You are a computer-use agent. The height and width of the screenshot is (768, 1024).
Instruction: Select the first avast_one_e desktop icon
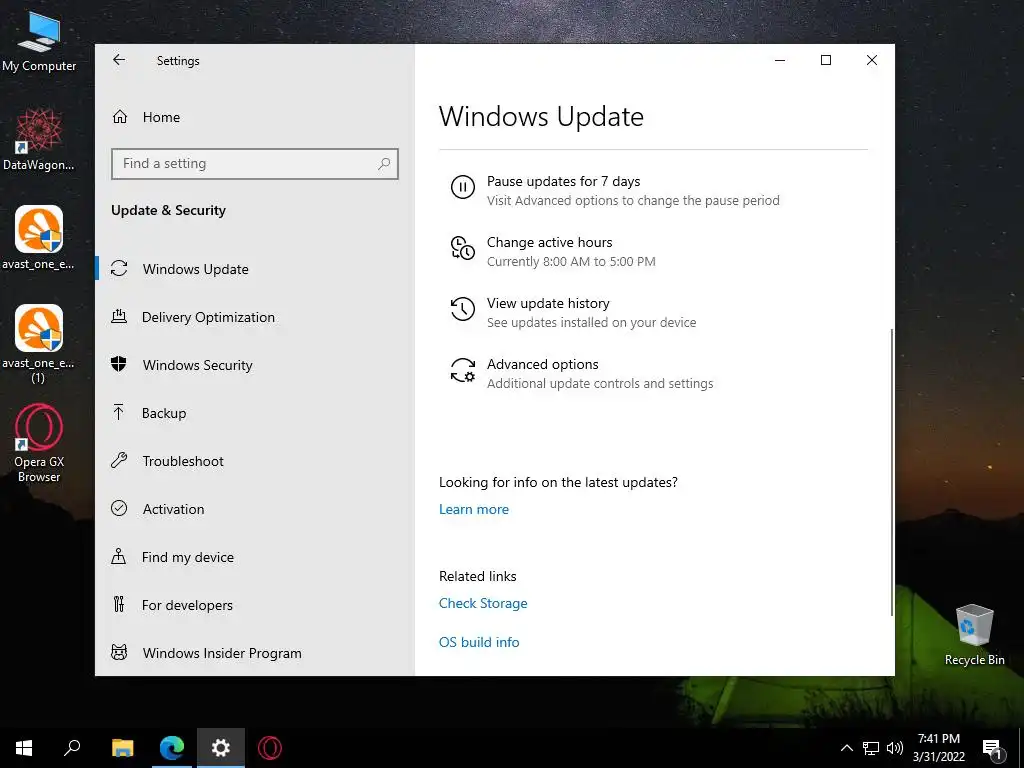click(x=39, y=238)
